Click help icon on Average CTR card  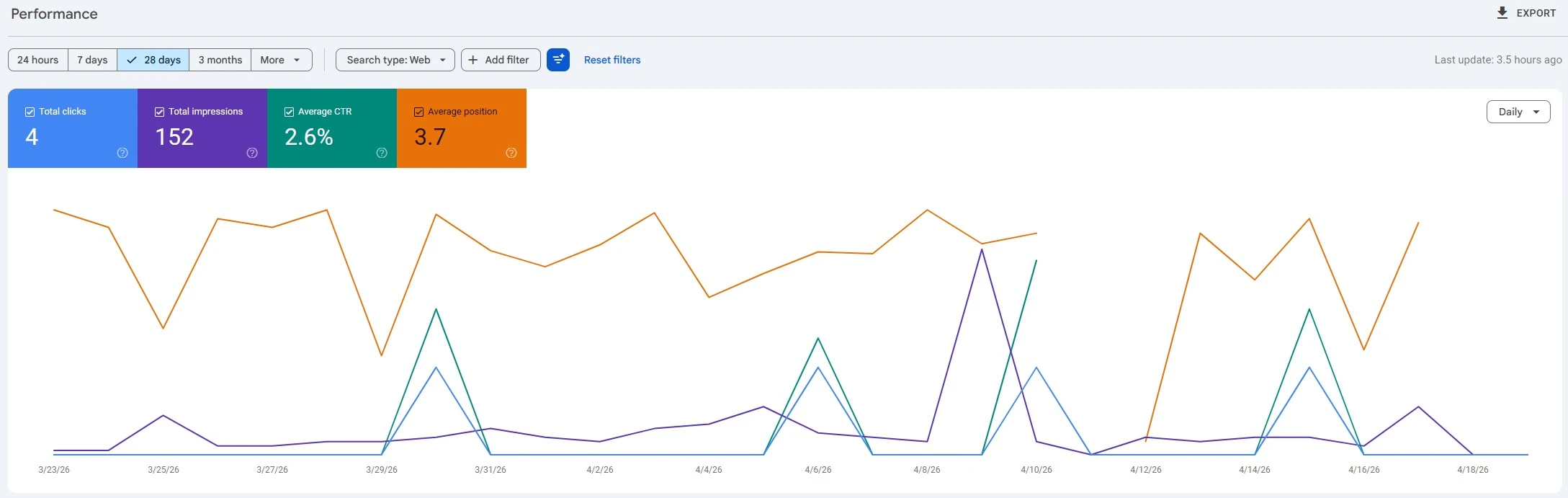click(382, 153)
